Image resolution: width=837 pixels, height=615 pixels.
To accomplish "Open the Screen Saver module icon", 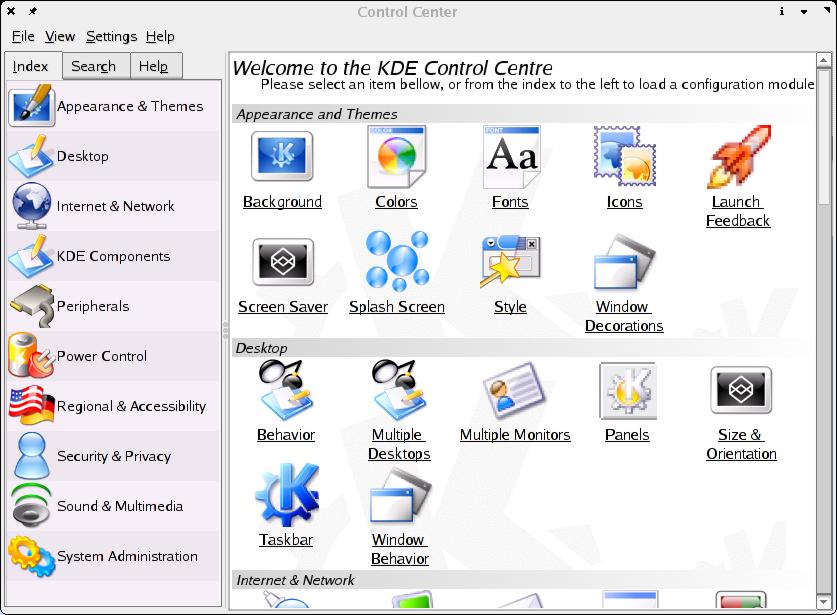I will click(282, 262).
